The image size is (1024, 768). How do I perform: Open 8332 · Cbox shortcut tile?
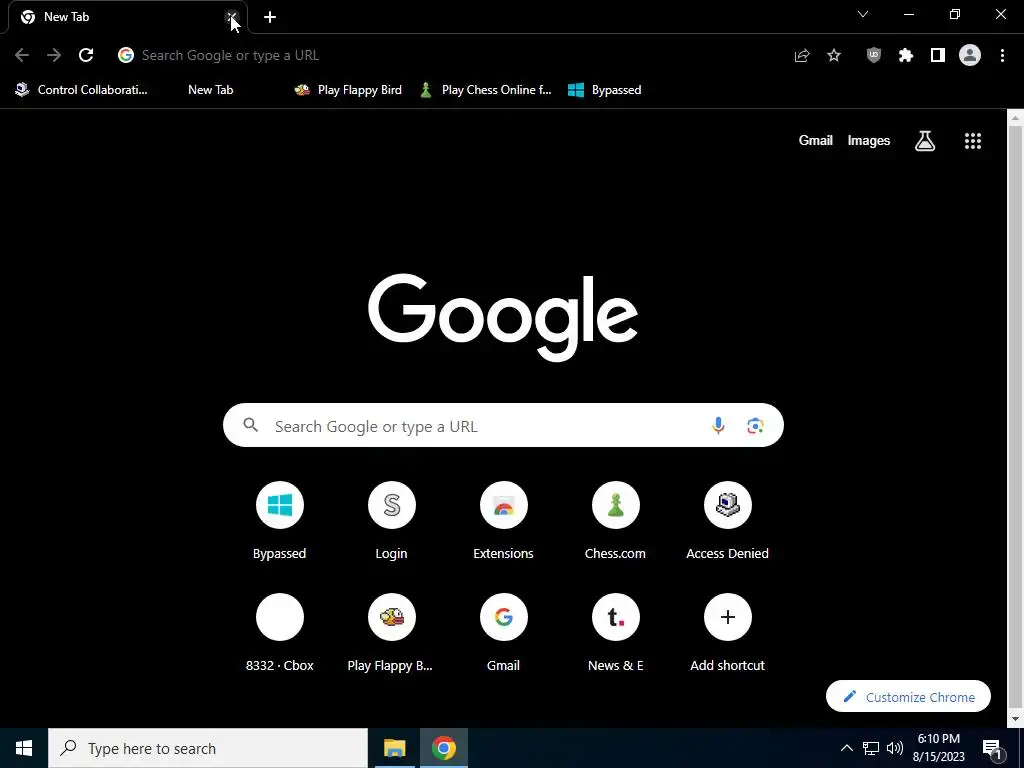pos(280,633)
